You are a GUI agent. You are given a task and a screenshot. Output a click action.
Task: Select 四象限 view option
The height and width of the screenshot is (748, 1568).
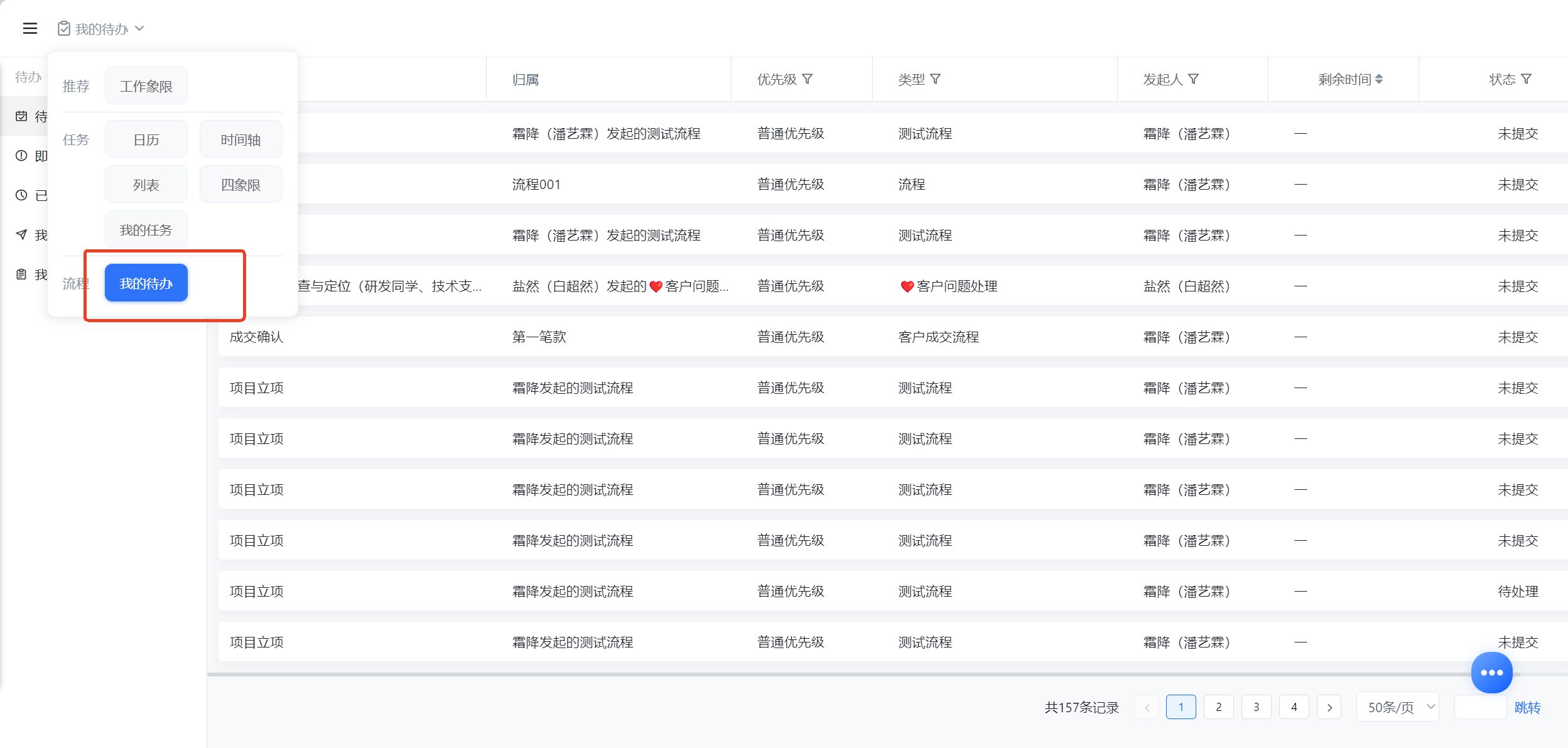tap(241, 185)
